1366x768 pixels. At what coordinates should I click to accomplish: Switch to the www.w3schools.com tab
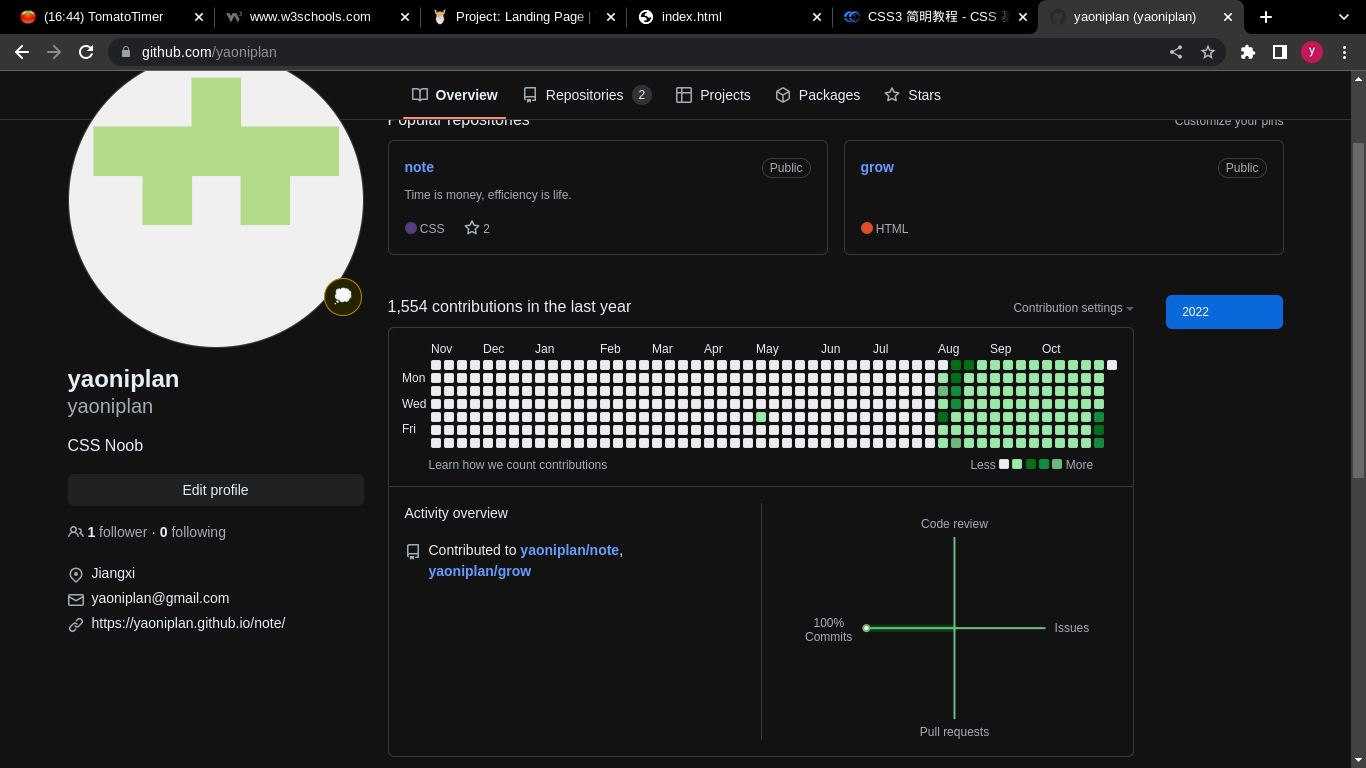[318, 17]
